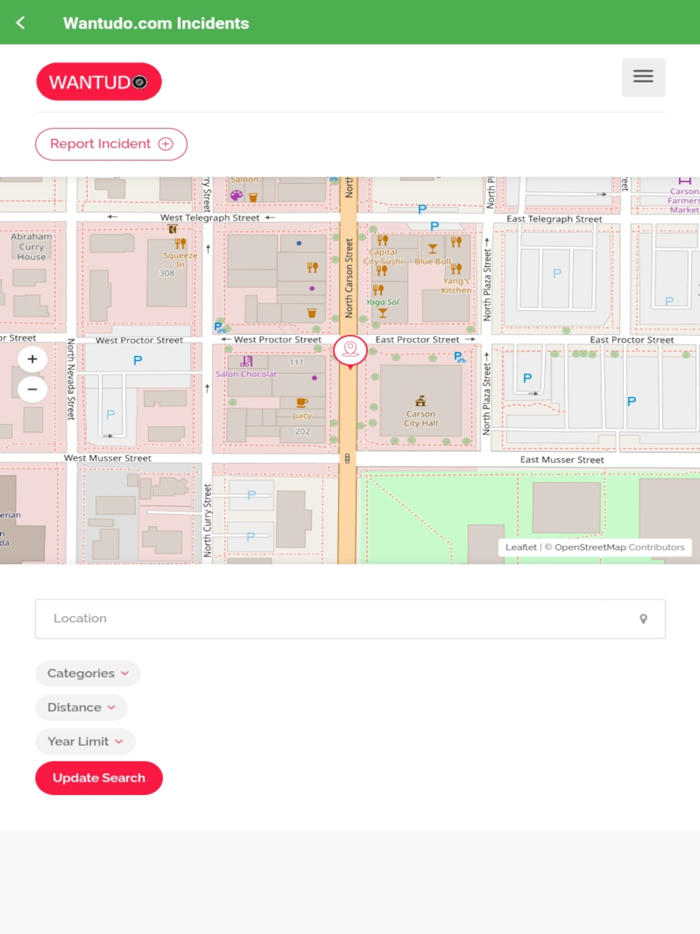Viewport: 700px width, 934px height.
Task: Click the West Musser Street label
Action: [108, 458]
